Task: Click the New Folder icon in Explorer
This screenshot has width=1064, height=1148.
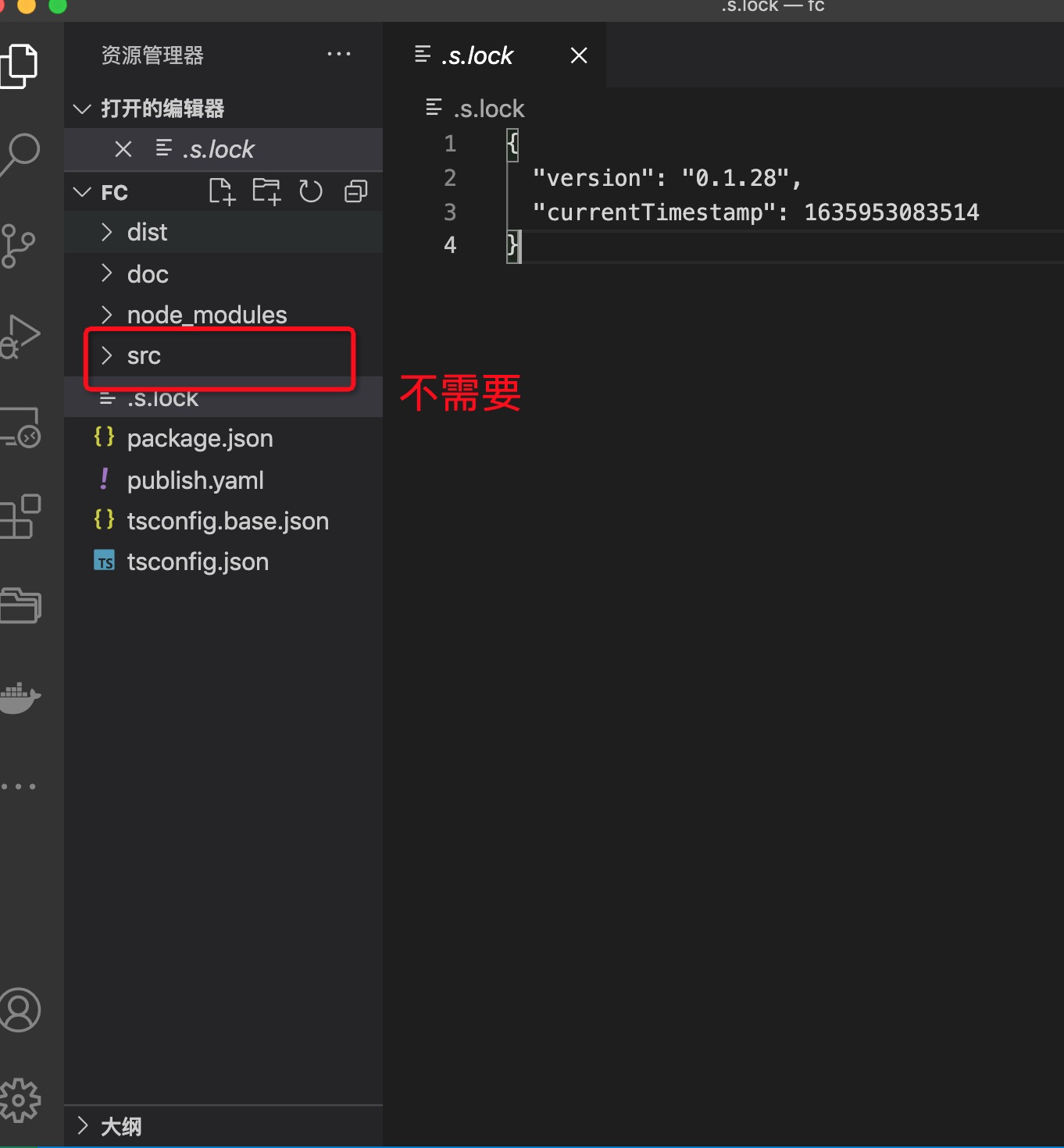Action: coord(266,191)
